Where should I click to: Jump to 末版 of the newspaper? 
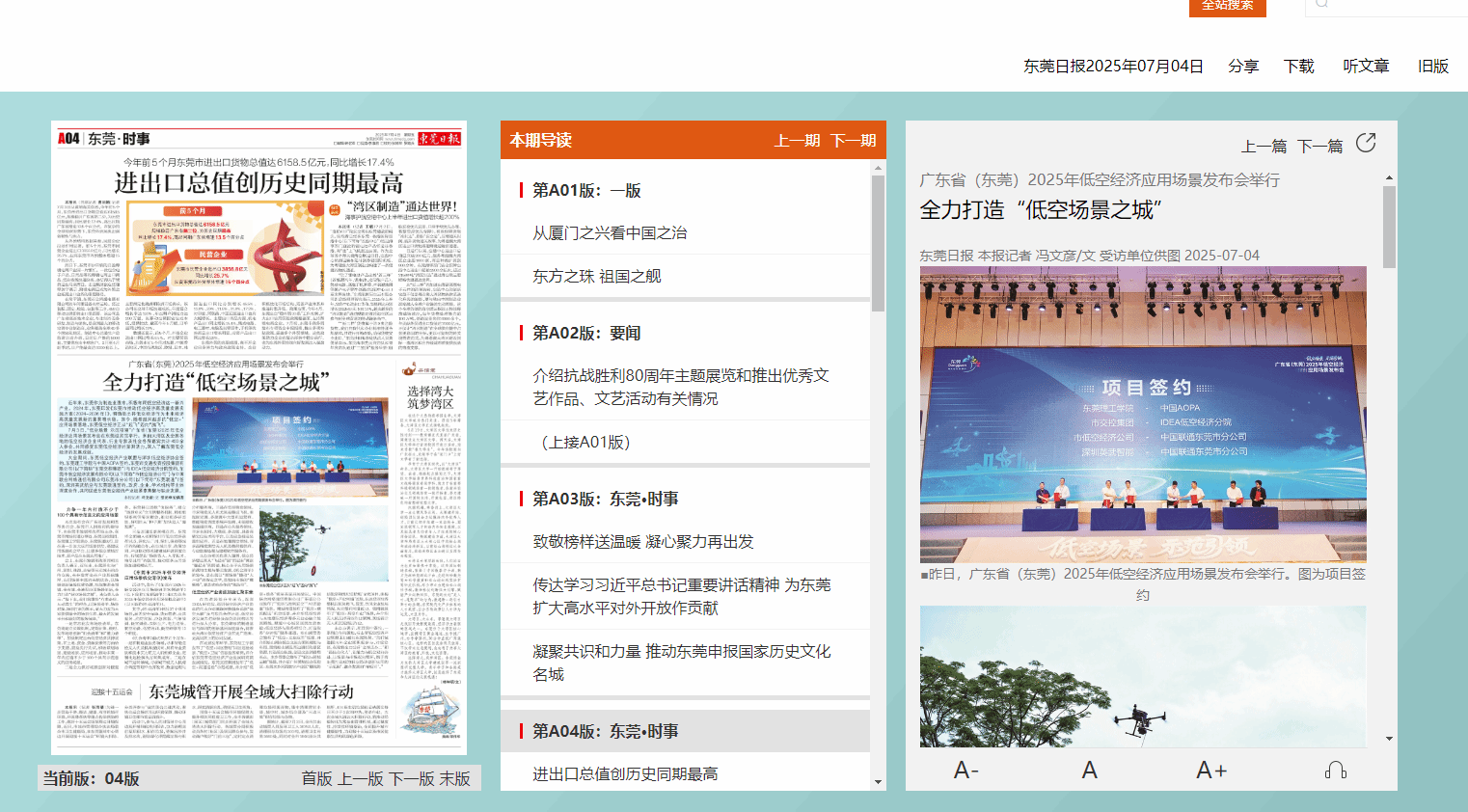click(455, 778)
